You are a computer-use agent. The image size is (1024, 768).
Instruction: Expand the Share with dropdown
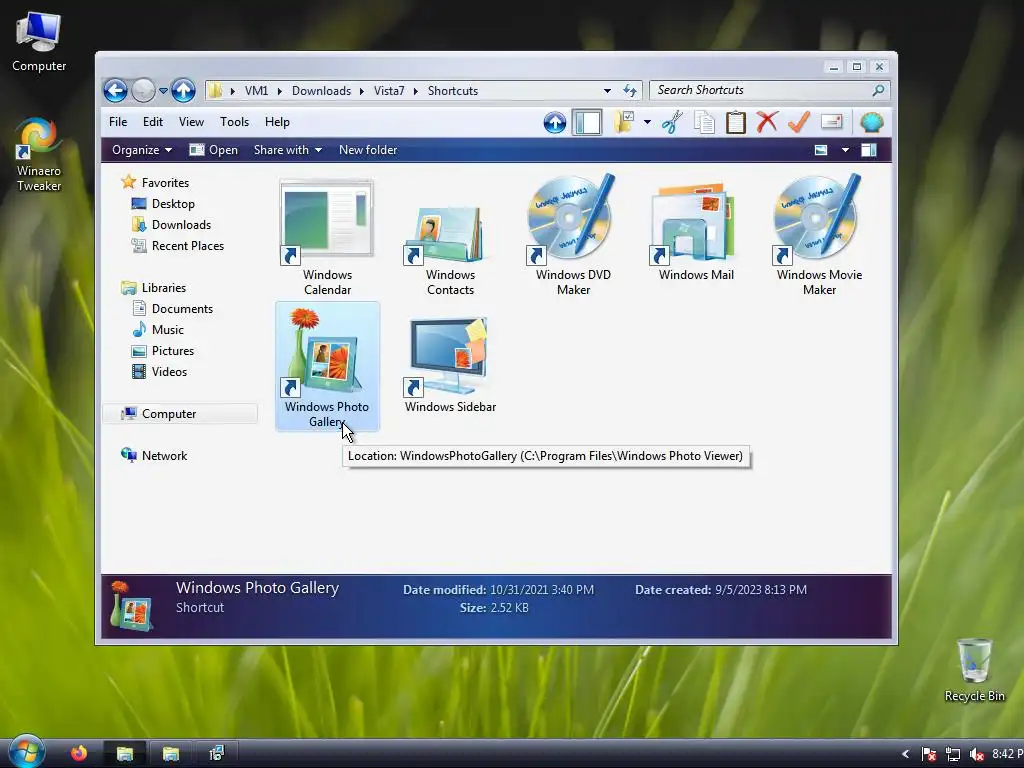pos(288,150)
